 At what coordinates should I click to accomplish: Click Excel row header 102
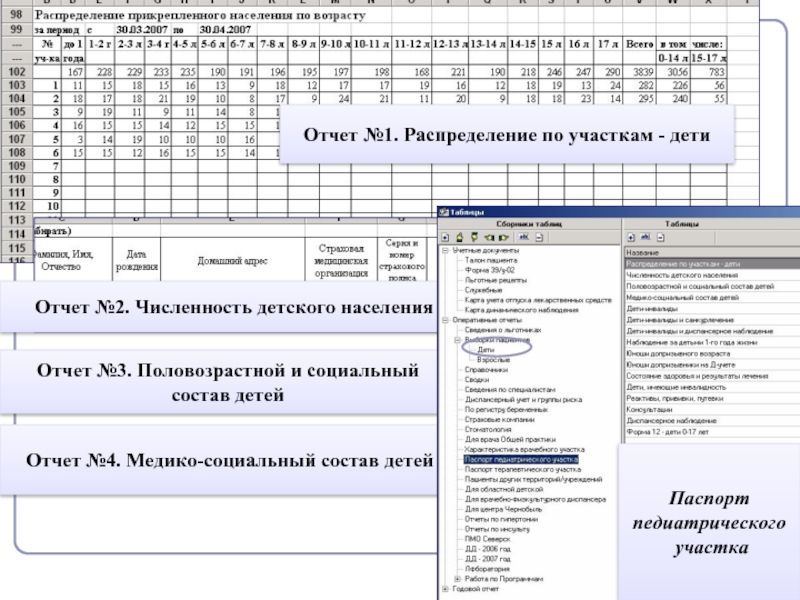[x=16, y=72]
